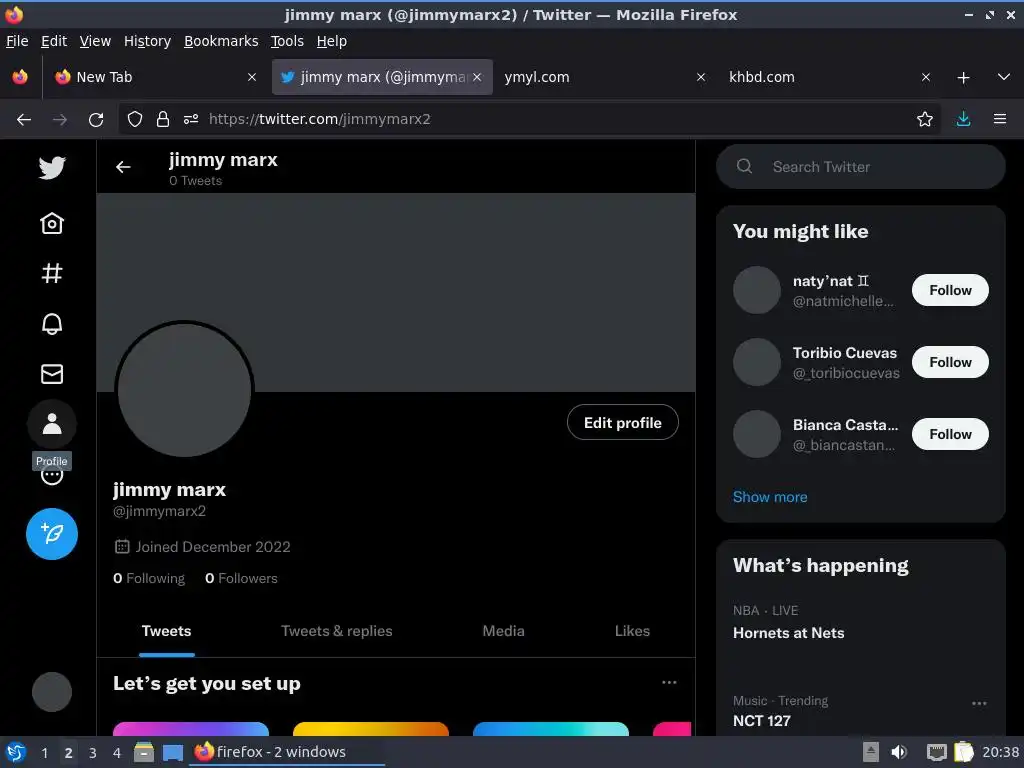Open the File menu
1024x768 pixels.
click(x=17, y=41)
